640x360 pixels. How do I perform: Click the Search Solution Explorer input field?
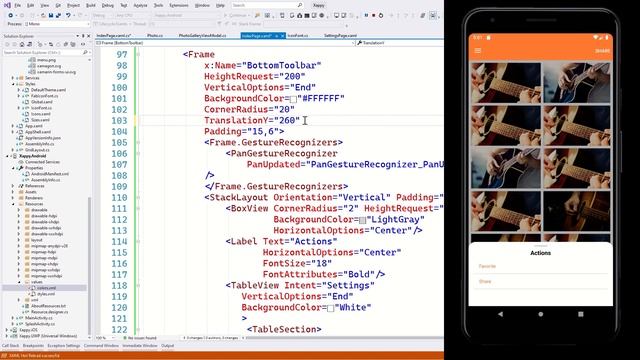pyautogui.click(x=42, y=52)
